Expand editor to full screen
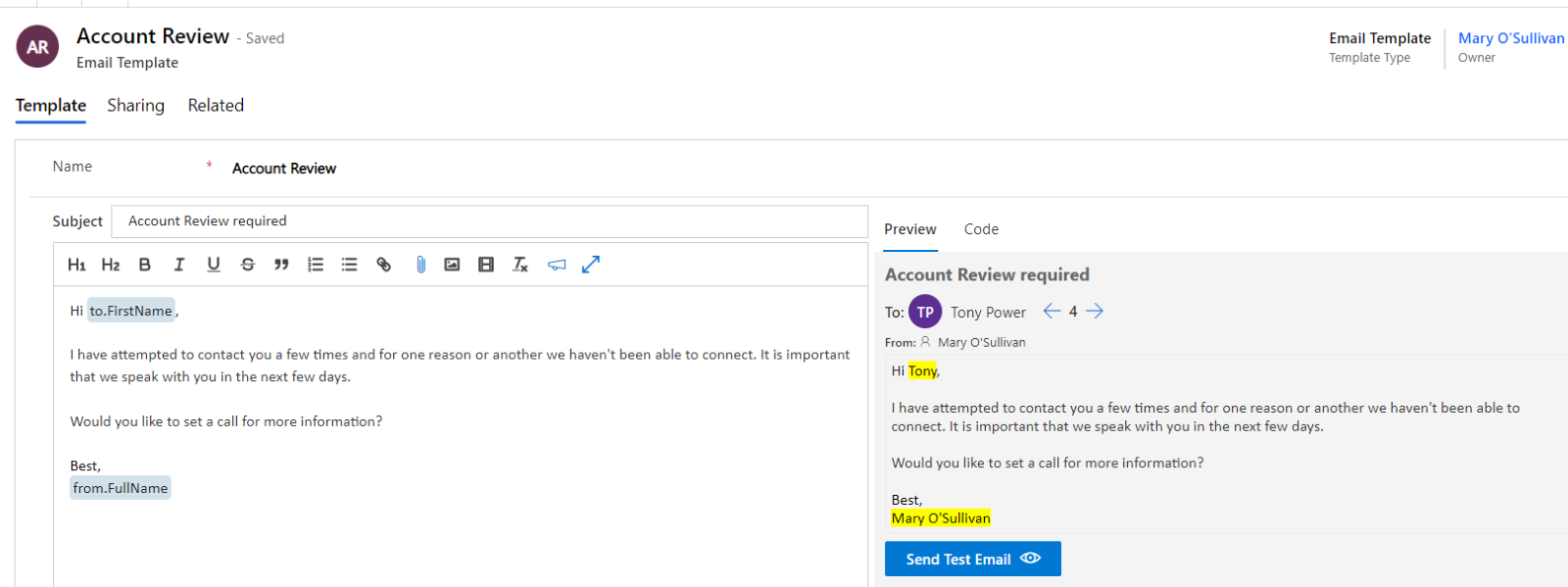 (x=590, y=265)
